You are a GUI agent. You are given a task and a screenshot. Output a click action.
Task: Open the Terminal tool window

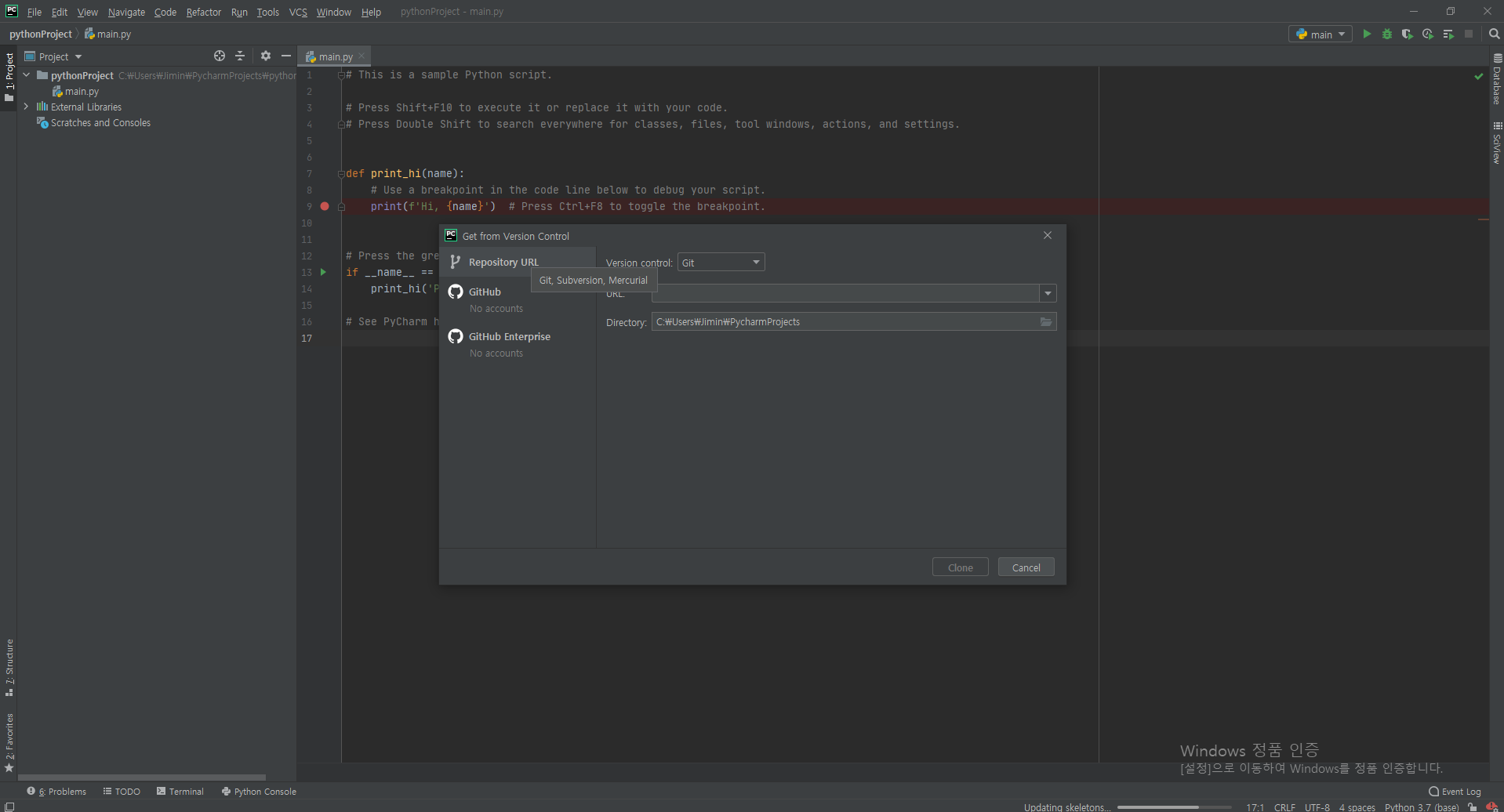tap(180, 791)
